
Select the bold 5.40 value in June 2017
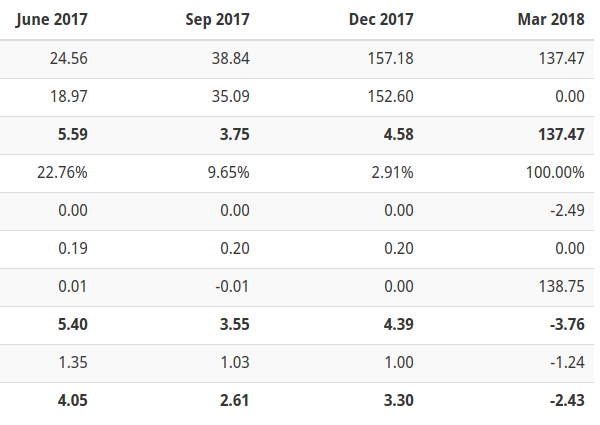pyautogui.click(x=73, y=324)
